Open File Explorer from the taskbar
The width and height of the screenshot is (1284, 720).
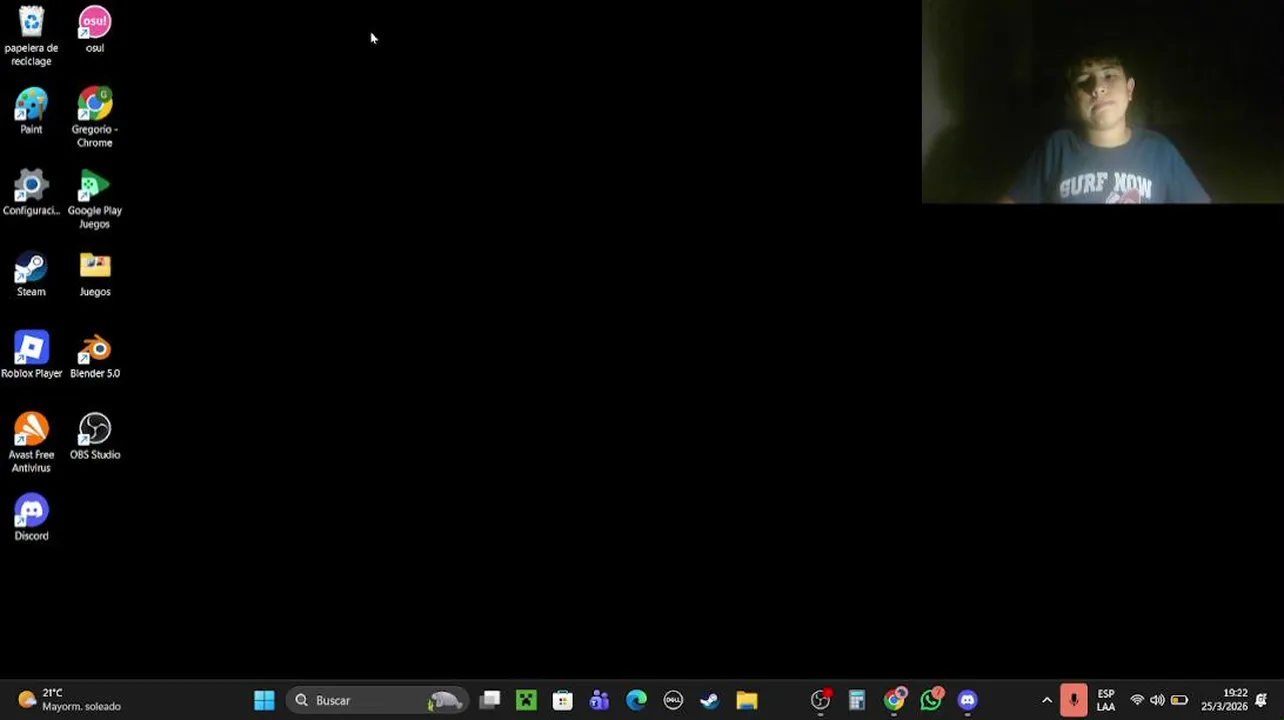click(746, 700)
